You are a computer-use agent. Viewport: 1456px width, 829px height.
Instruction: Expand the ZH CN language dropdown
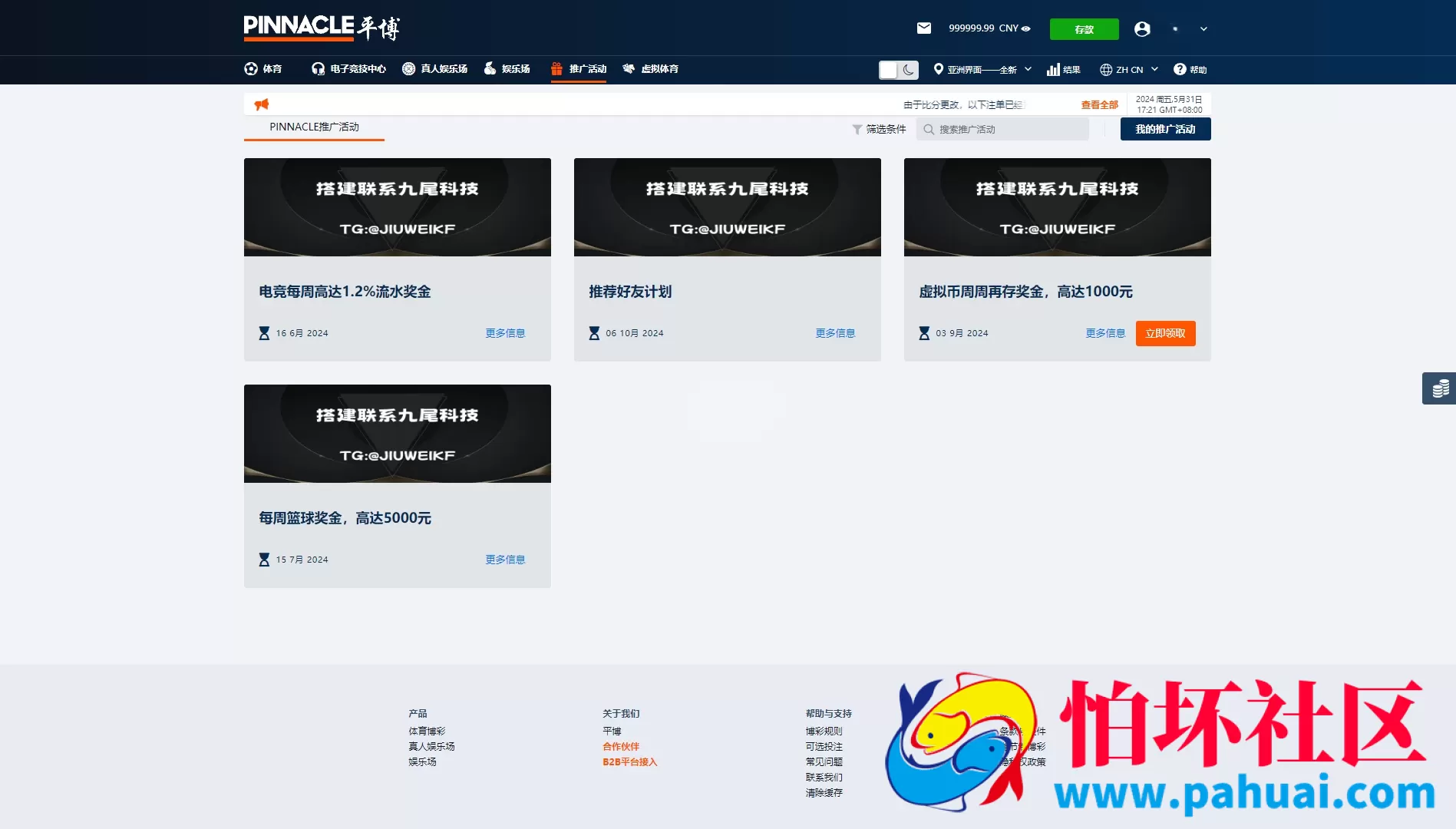(x=1129, y=70)
